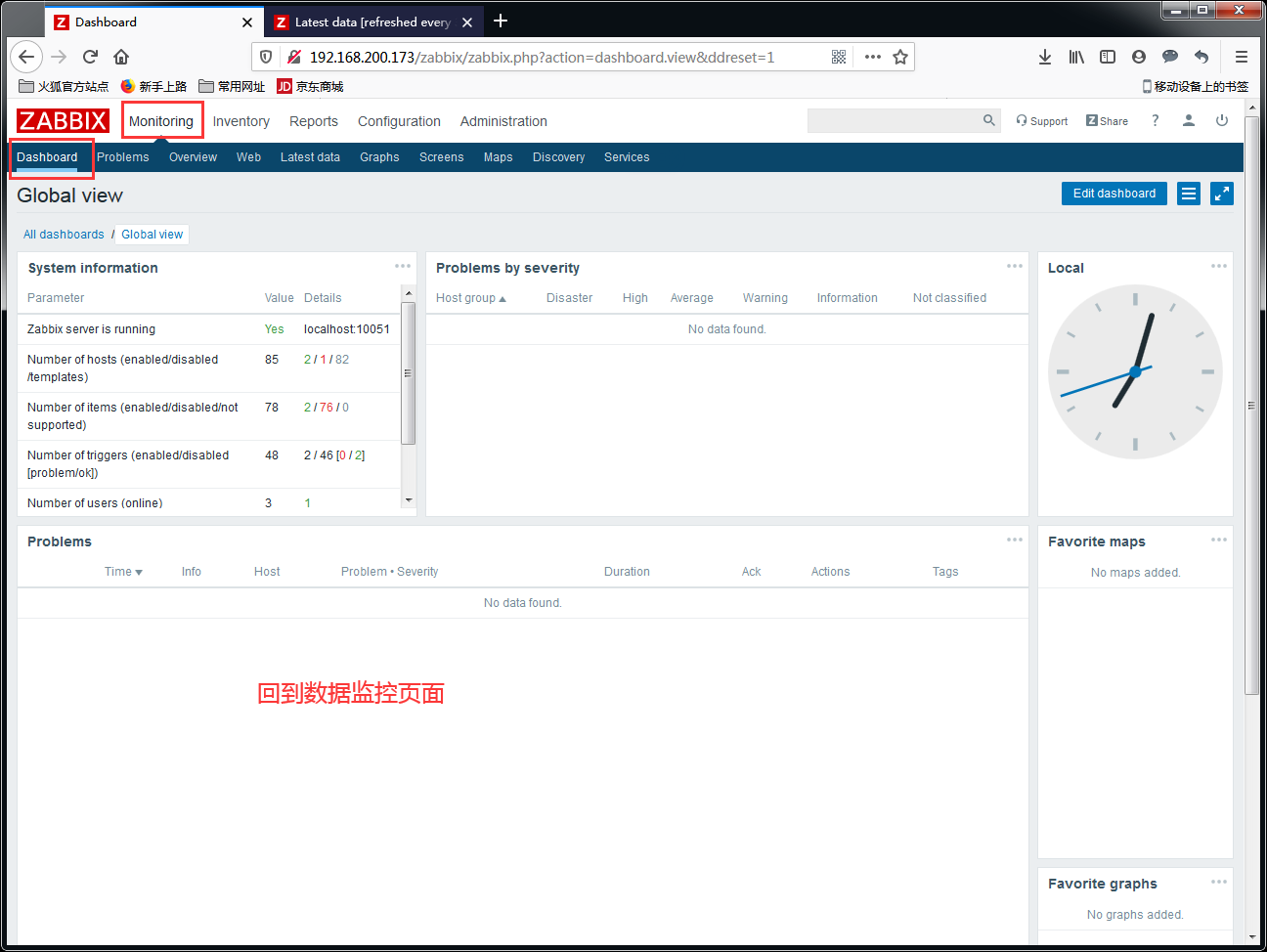Show the page QR code icon
The image size is (1267, 952).
click(839, 57)
